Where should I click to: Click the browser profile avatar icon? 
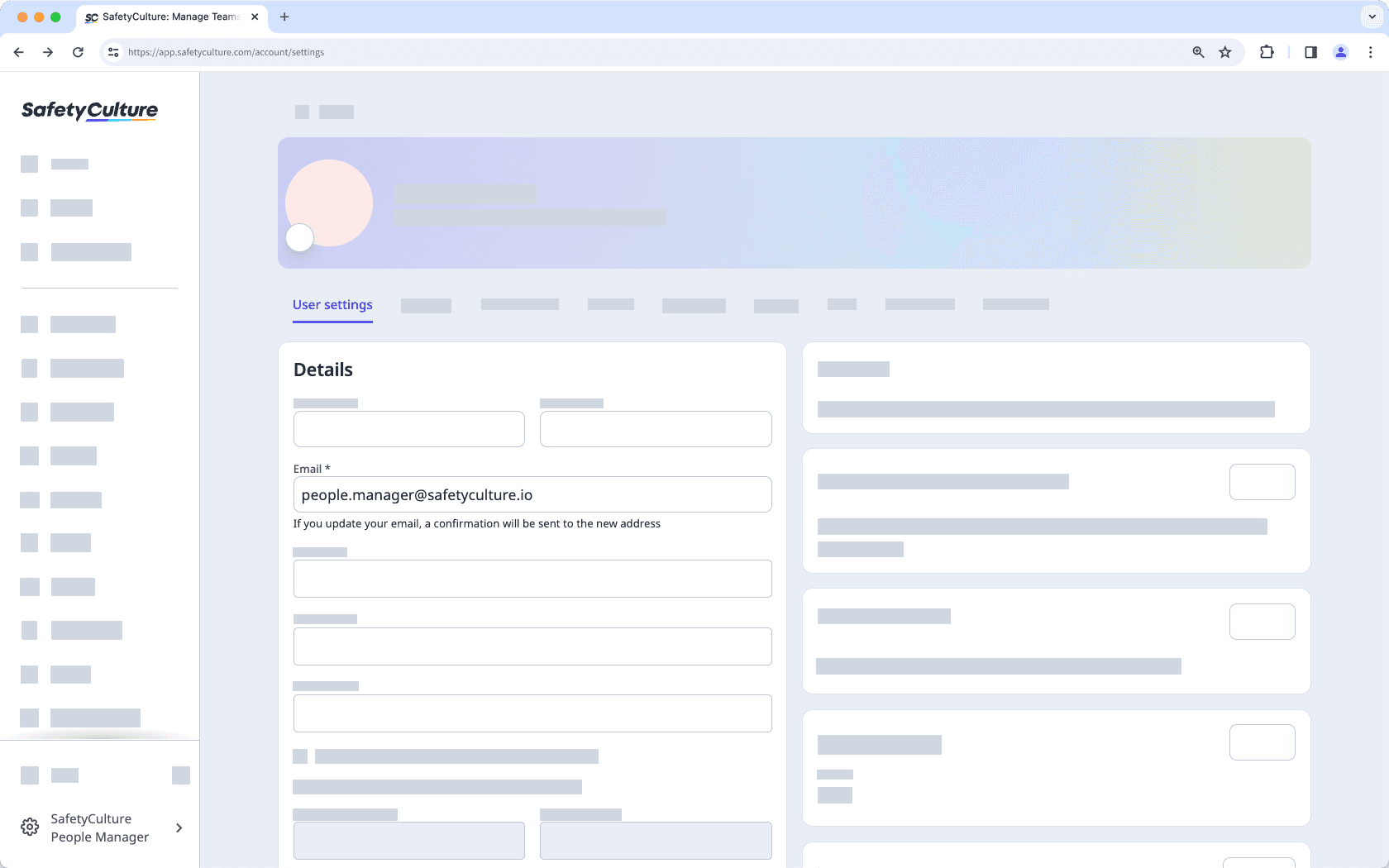1340,51
